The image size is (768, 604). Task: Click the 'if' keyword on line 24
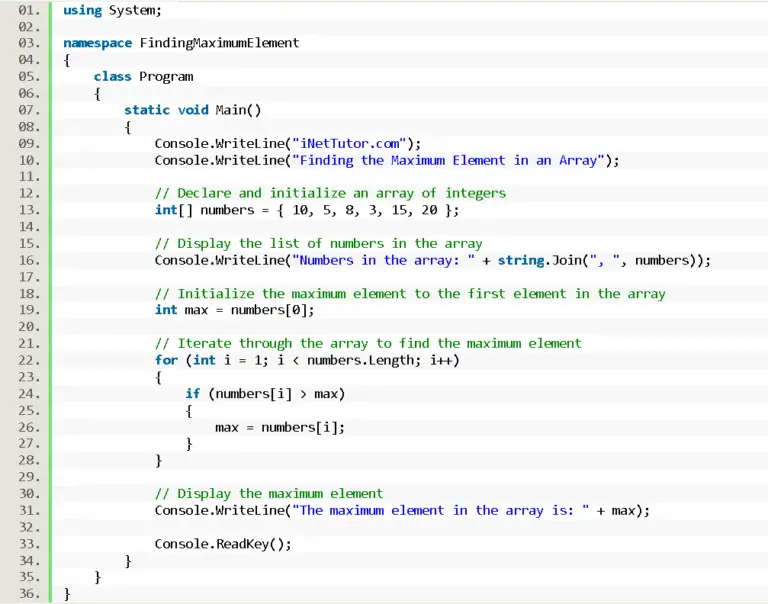coord(192,393)
